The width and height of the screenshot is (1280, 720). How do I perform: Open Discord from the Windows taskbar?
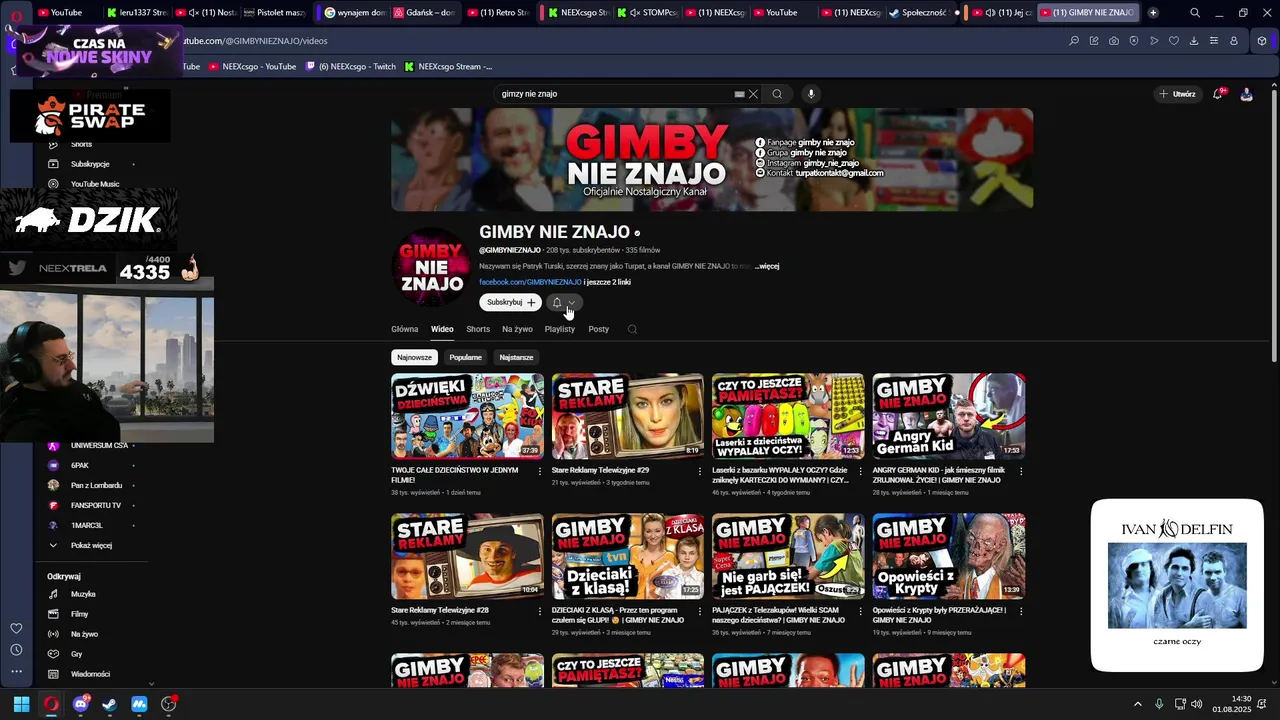pyautogui.click(x=80, y=704)
